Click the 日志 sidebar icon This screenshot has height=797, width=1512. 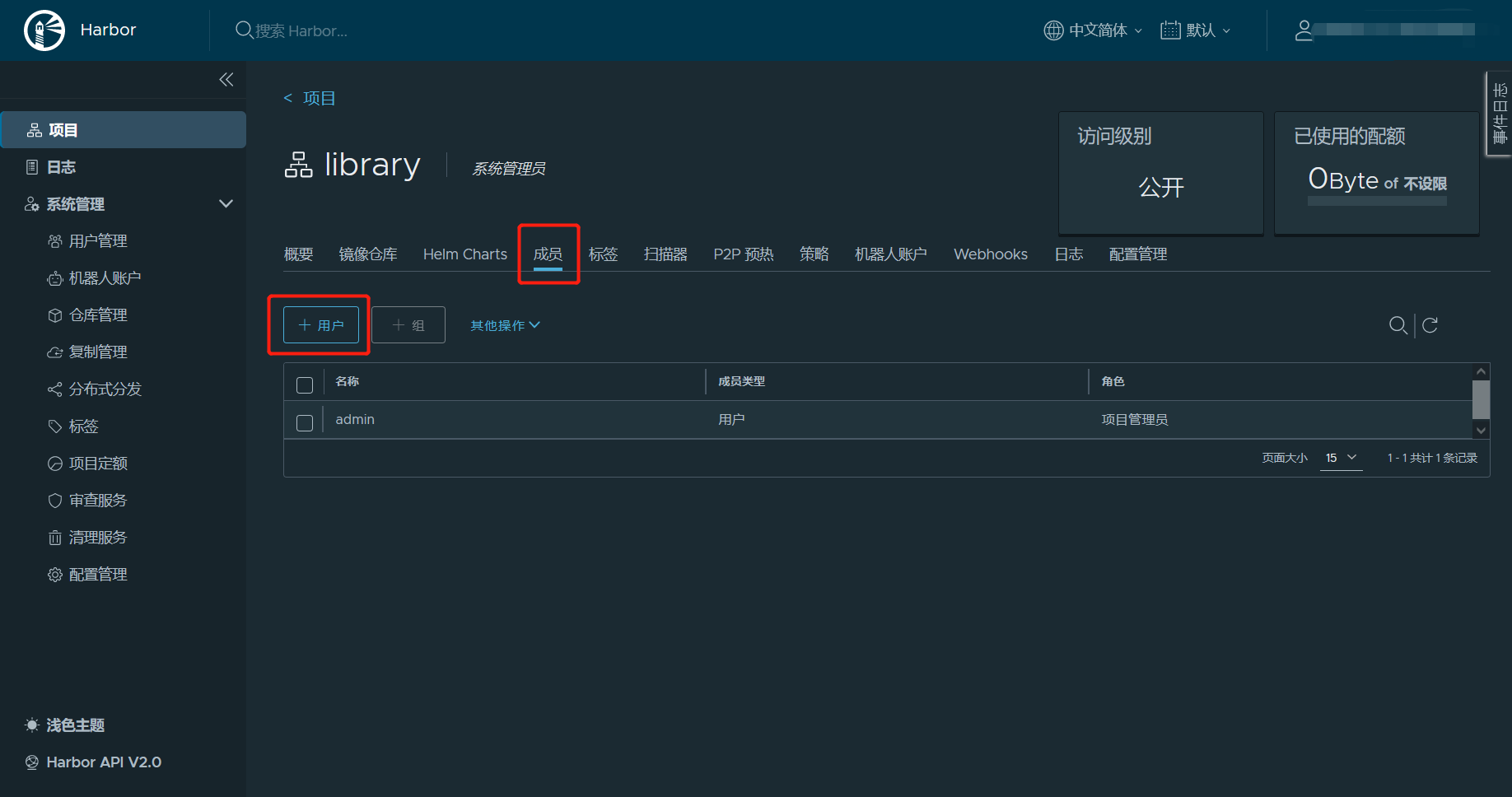(32, 167)
